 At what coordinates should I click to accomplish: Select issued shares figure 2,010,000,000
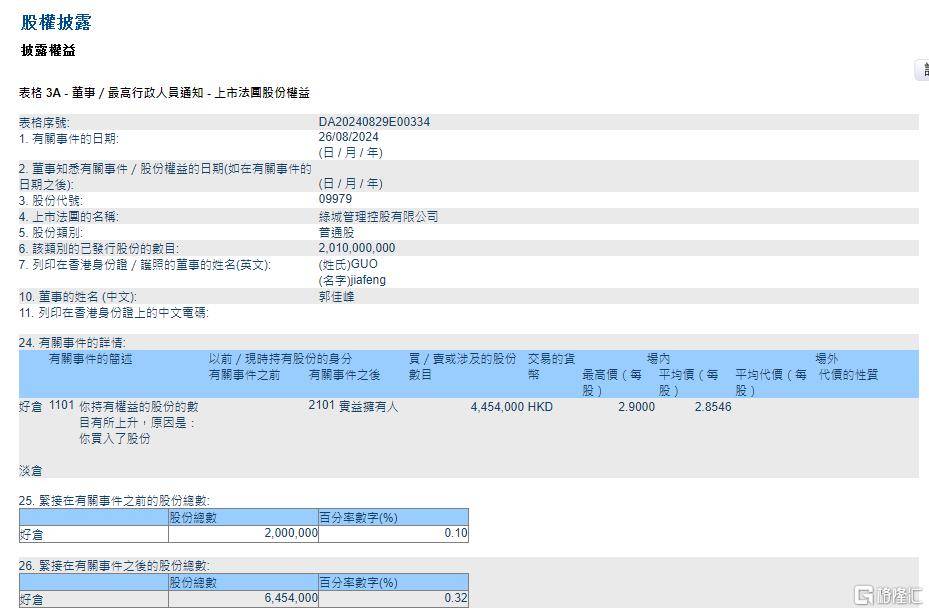tap(357, 248)
